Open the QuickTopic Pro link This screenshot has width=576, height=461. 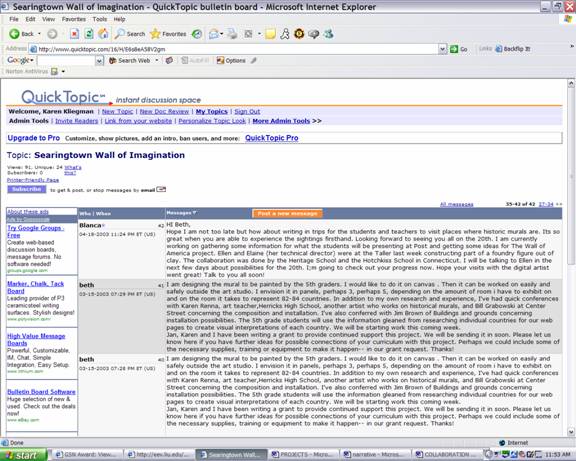(x=271, y=138)
